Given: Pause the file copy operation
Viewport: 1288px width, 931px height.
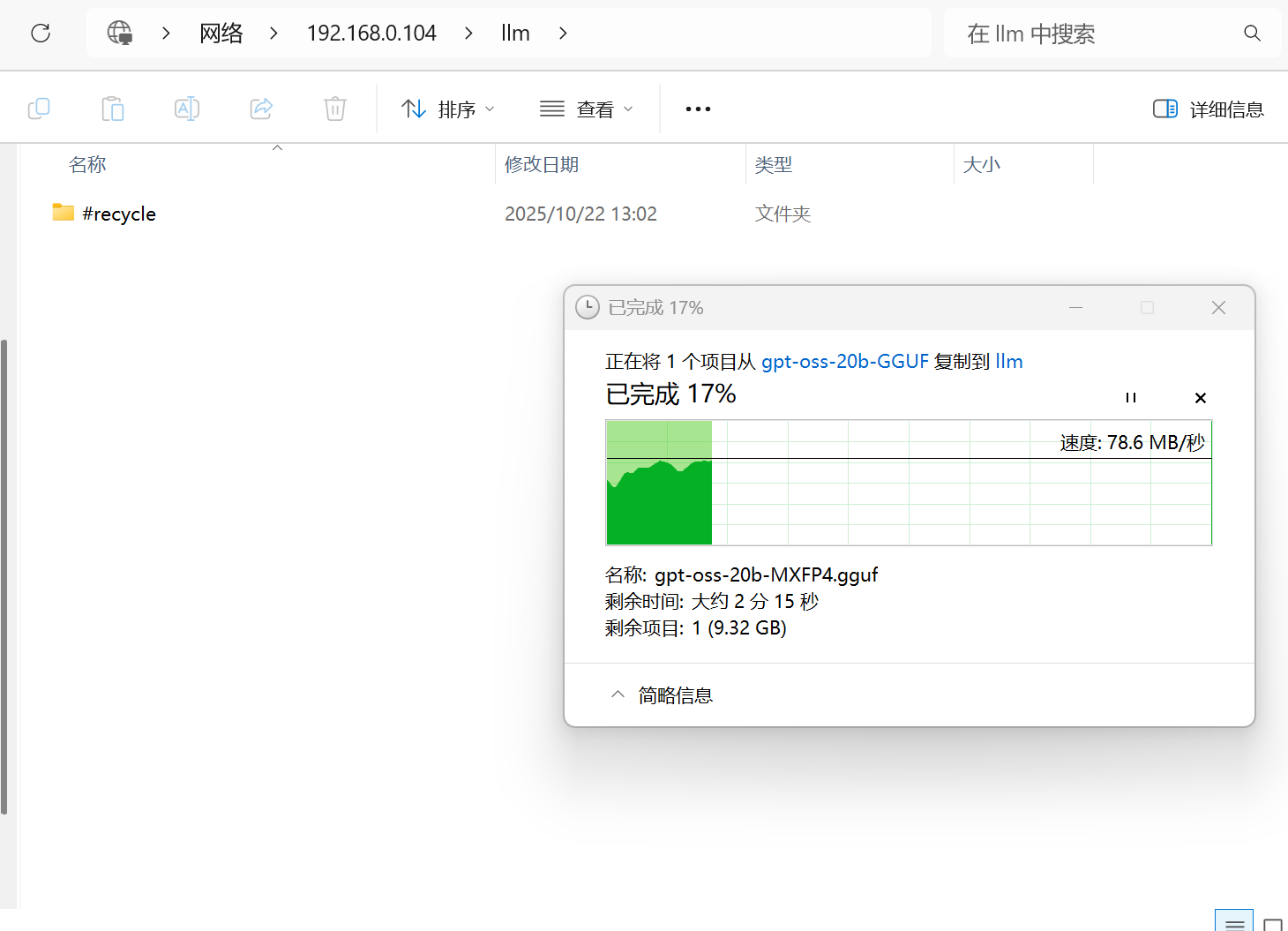Looking at the screenshot, I should click(1131, 398).
